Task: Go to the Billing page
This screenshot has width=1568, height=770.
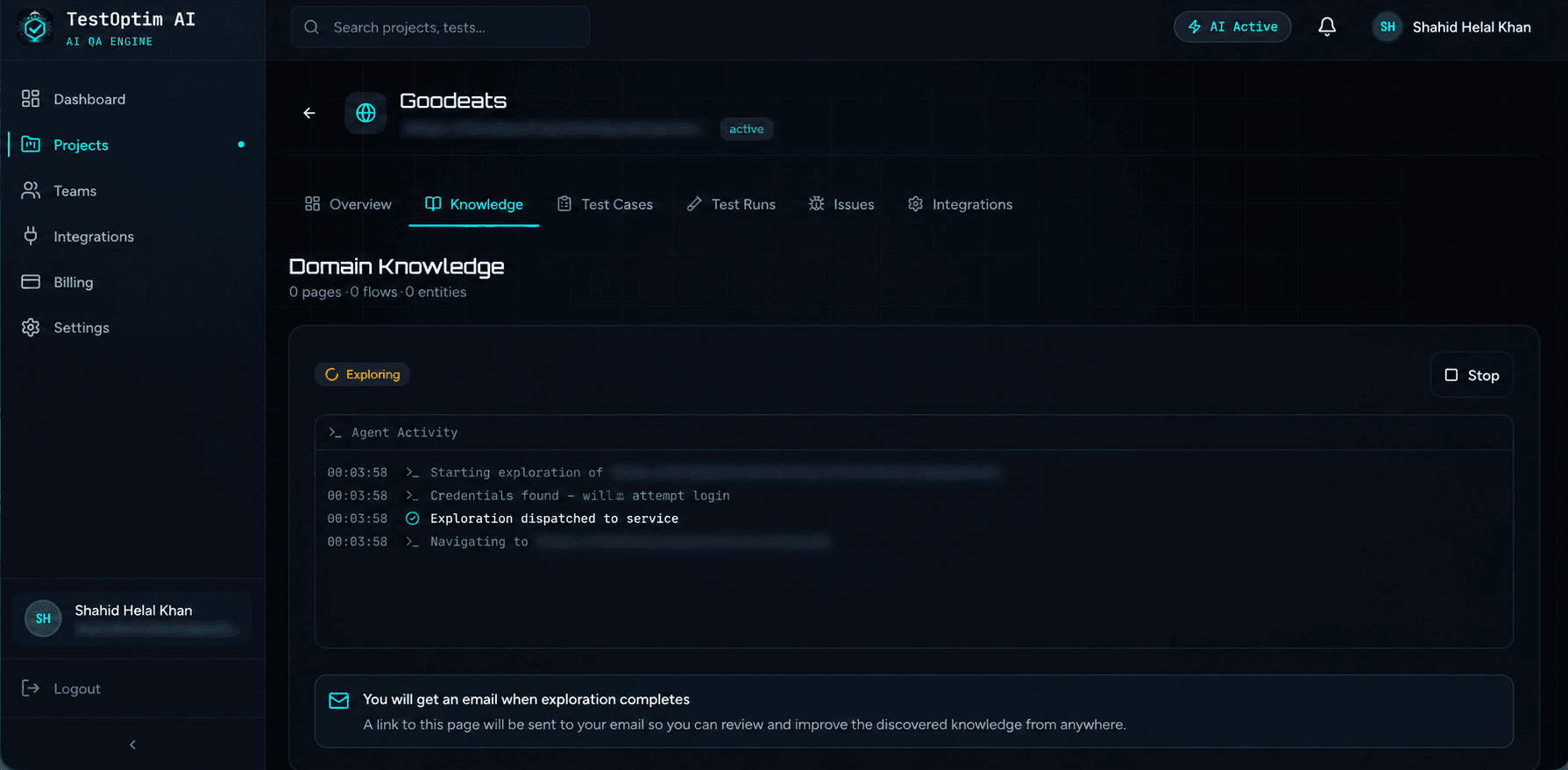Action: pos(73,282)
